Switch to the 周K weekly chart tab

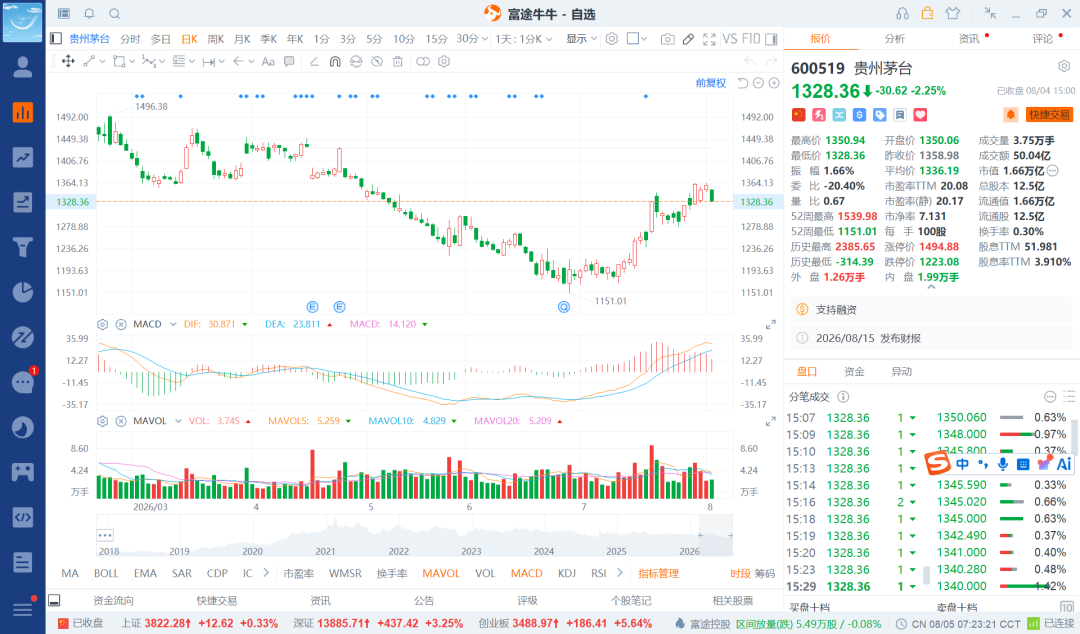point(216,39)
